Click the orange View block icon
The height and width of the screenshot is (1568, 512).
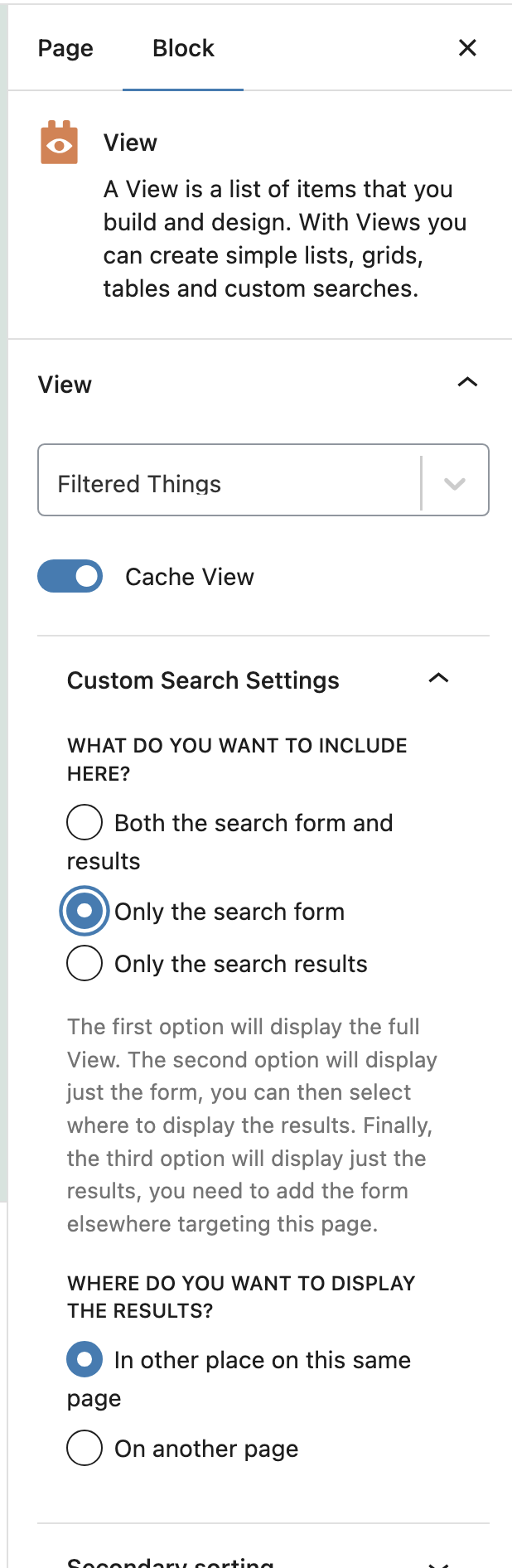[x=60, y=143]
